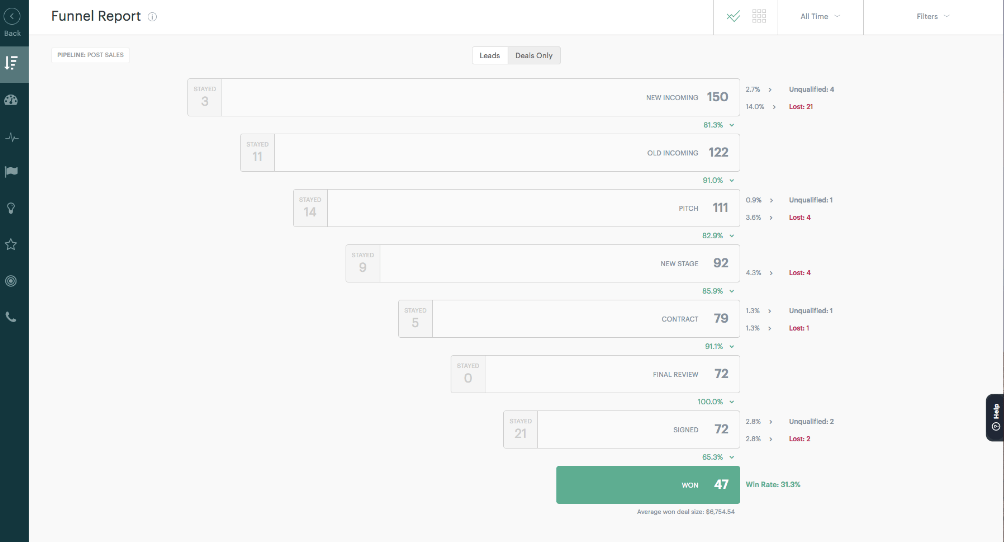Open Lost: 4 link beside New Stage
This screenshot has height=542, width=1006.
click(x=800, y=273)
